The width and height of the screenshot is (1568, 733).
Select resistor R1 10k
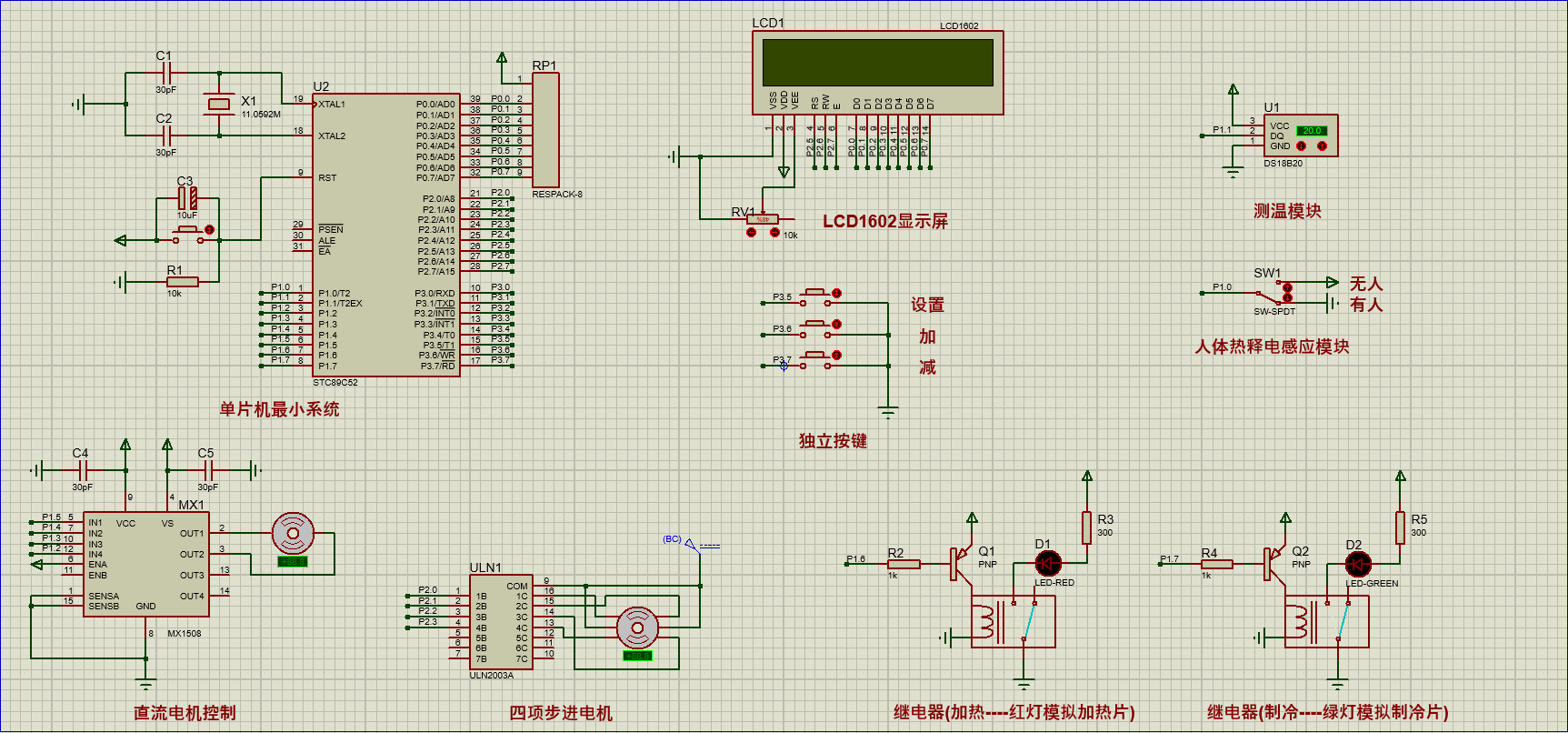pyautogui.click(x=182, y=282)
